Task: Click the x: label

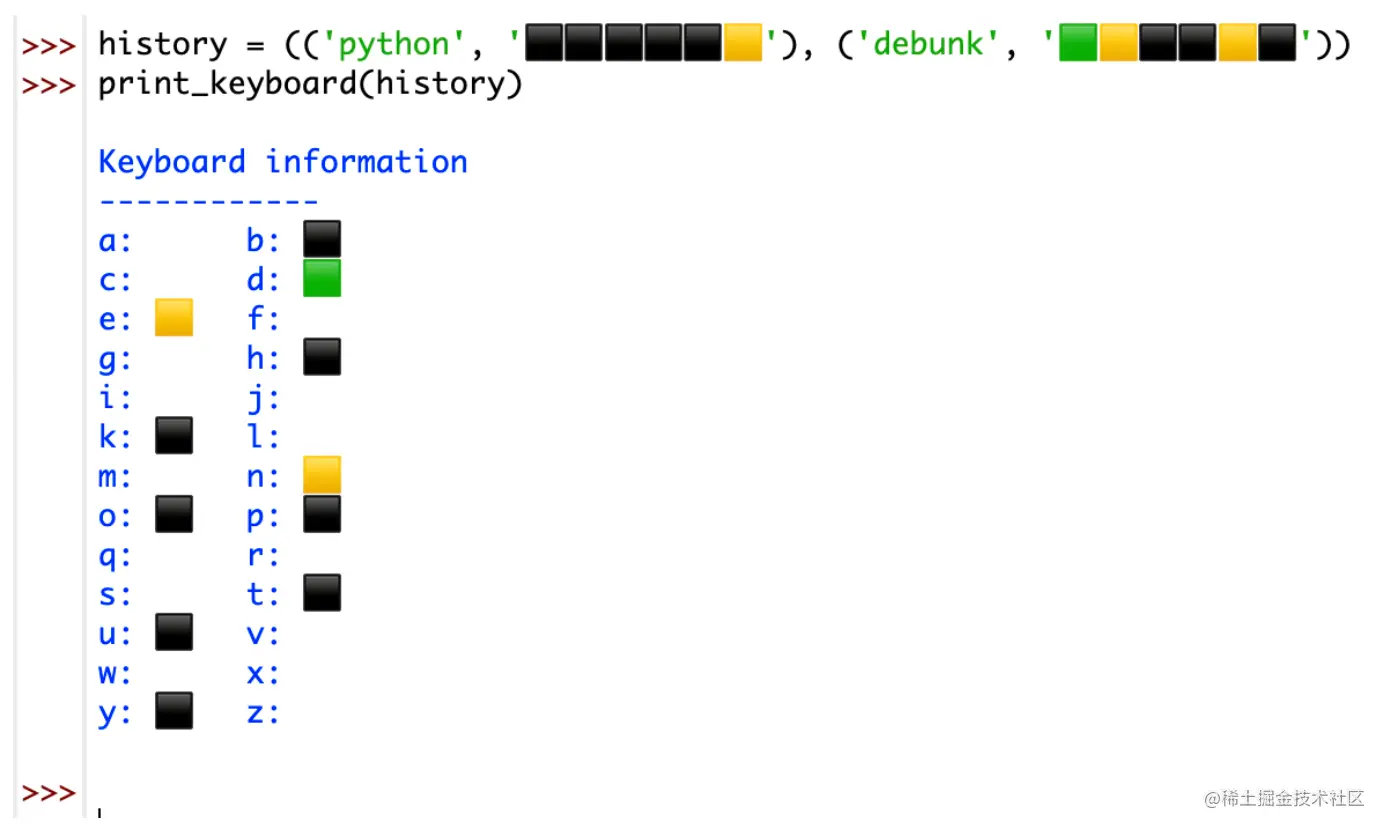Action: click(x=264, y=674)
